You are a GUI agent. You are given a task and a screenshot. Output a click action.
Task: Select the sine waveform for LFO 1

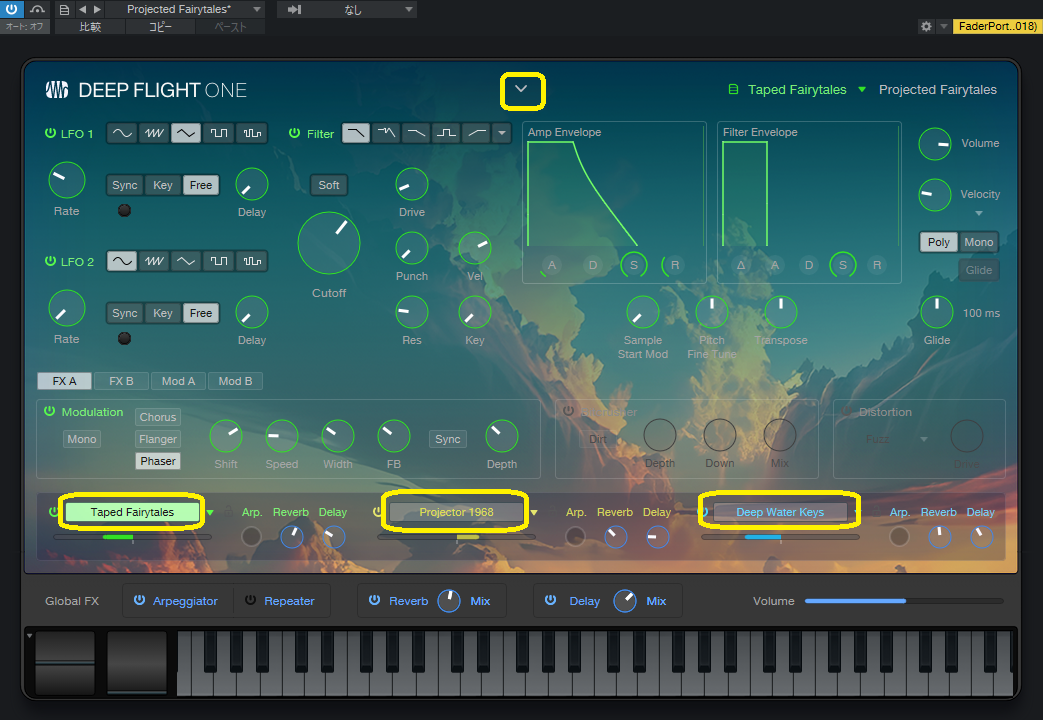pos(122,133)
